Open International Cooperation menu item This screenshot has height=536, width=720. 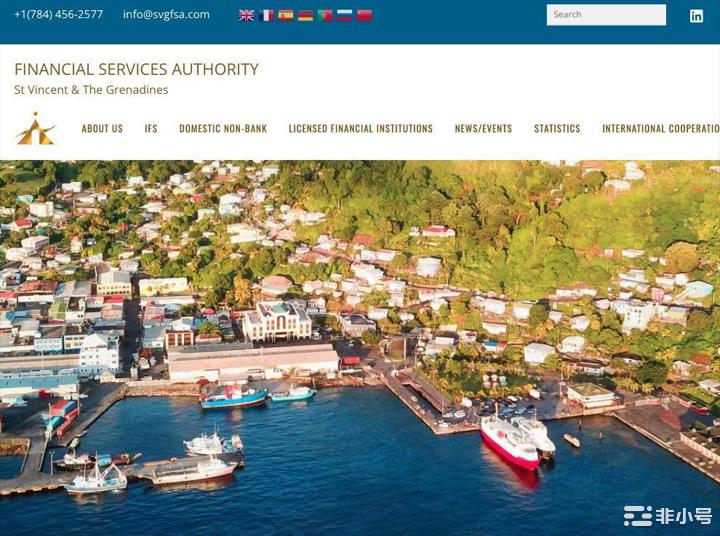(x=661, y=129)
